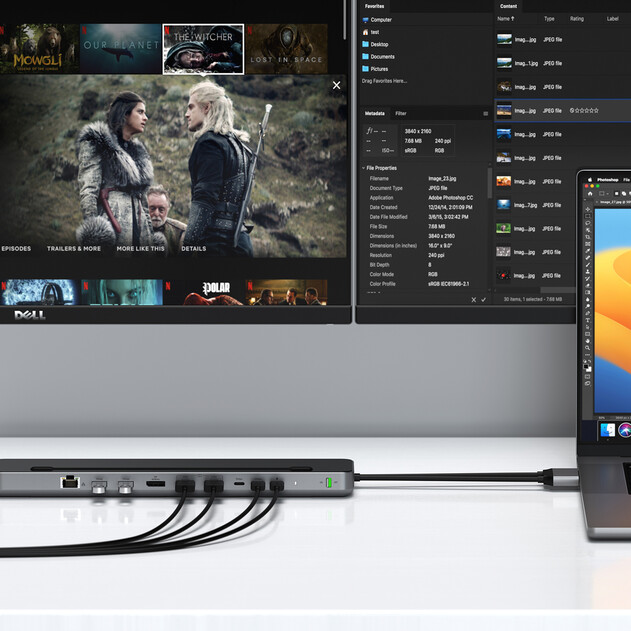The image size is (631, 631).
Task: Open the Metadata panel options menu
Action: pos(486,113)
